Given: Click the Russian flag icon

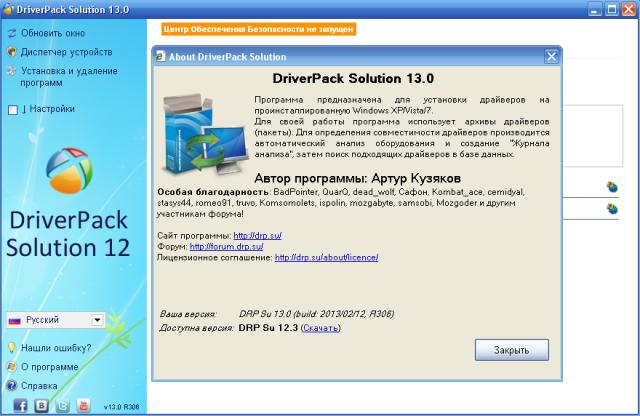Looking at the screenshot, I should pyautogui.click(x=15, y=320).
